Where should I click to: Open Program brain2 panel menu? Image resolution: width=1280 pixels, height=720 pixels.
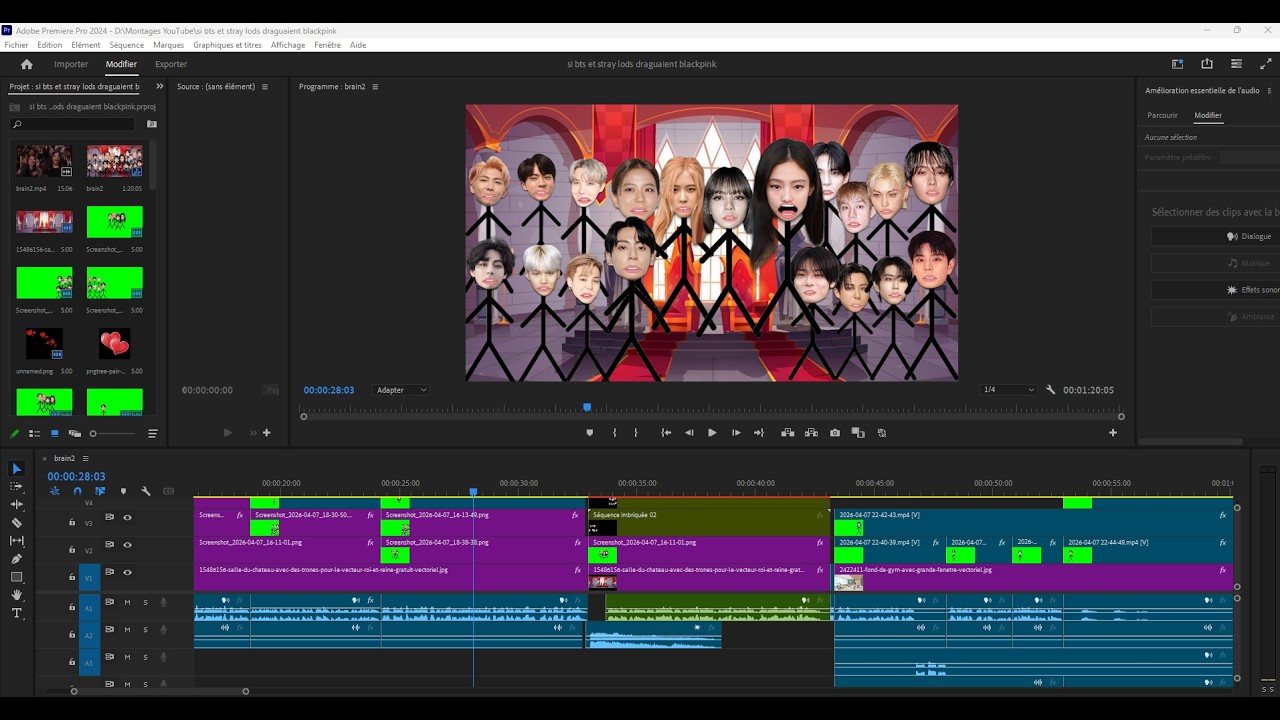pos(375,87)
